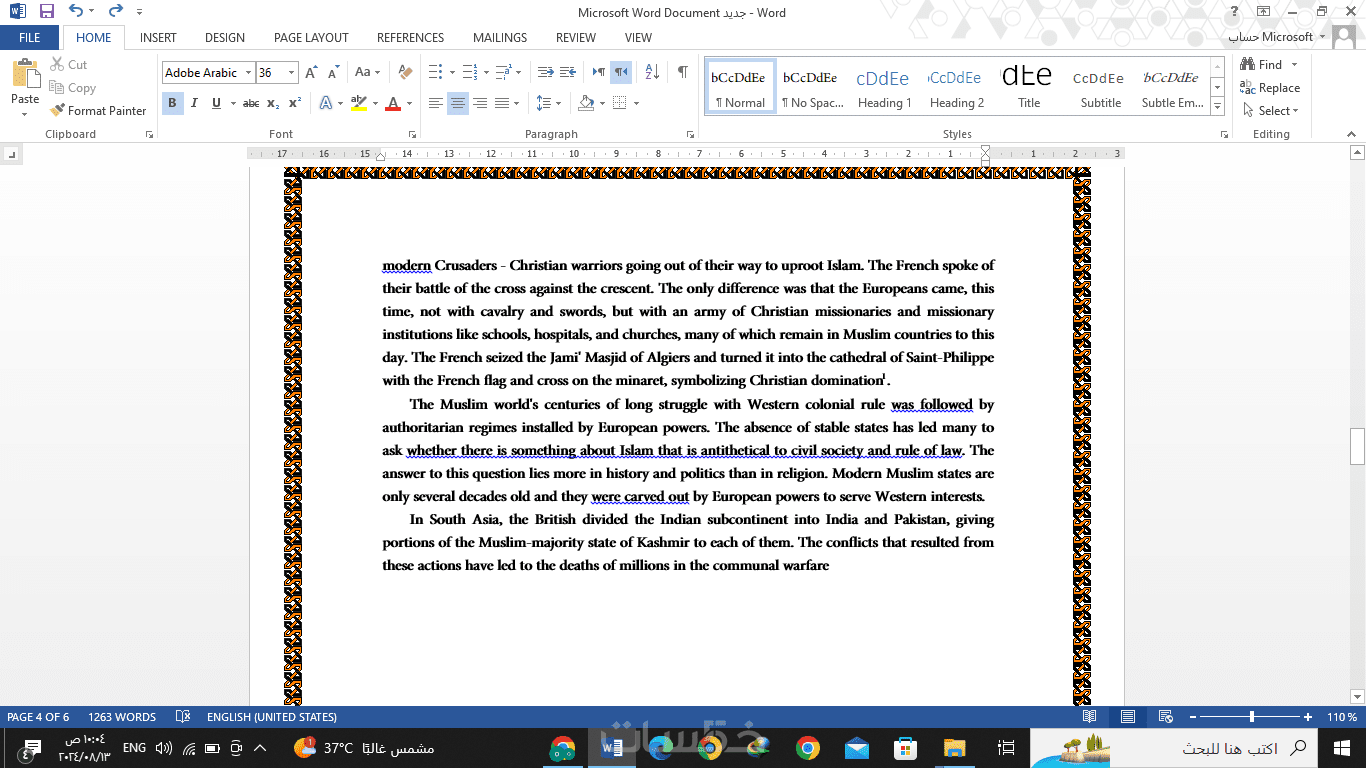Increase font size with Grow Font icon
Screen dimensions: 1366x768
click(311, 72)
